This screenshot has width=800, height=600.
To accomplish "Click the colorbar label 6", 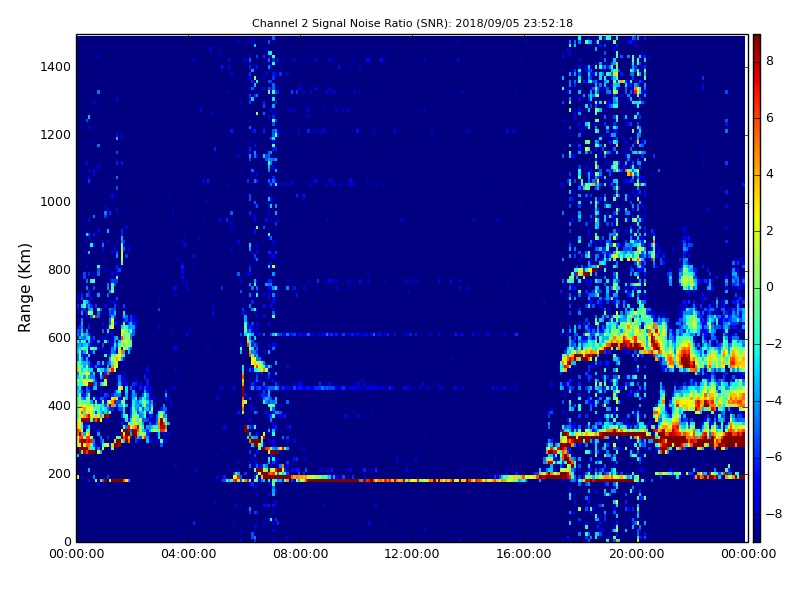I will [x=770, y=118].
